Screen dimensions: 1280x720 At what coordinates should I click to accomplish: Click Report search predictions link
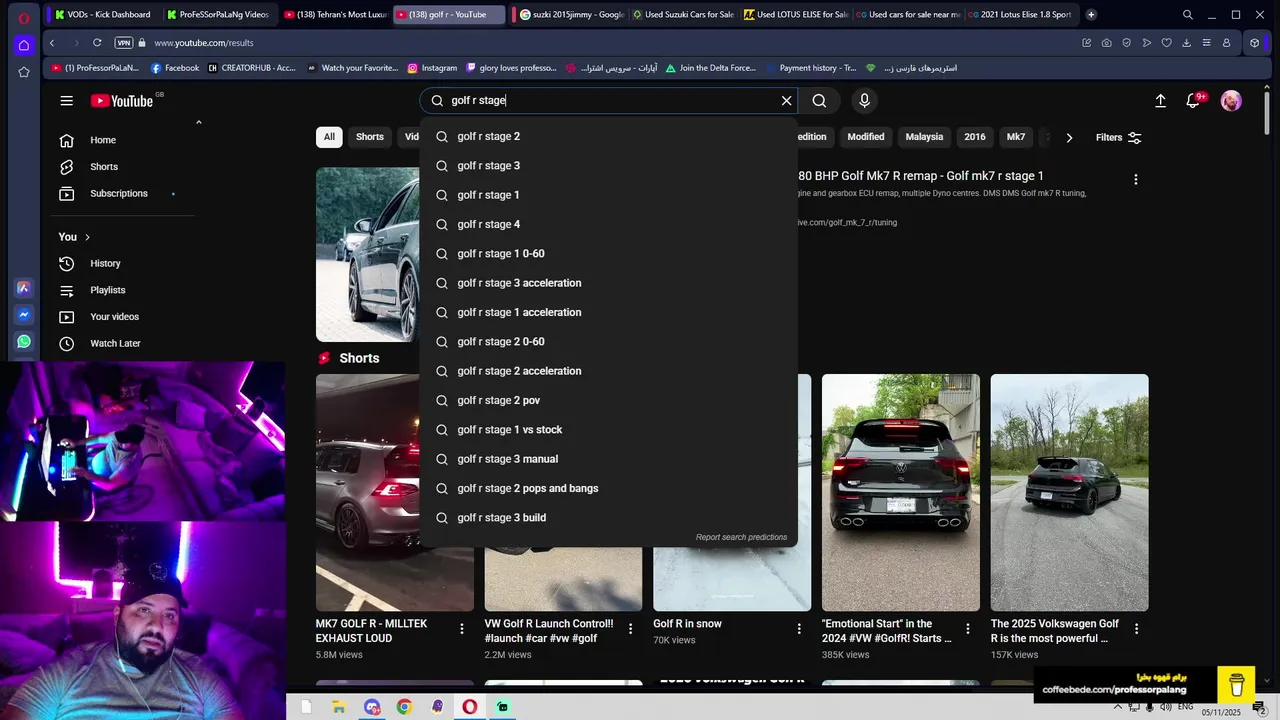741,538
